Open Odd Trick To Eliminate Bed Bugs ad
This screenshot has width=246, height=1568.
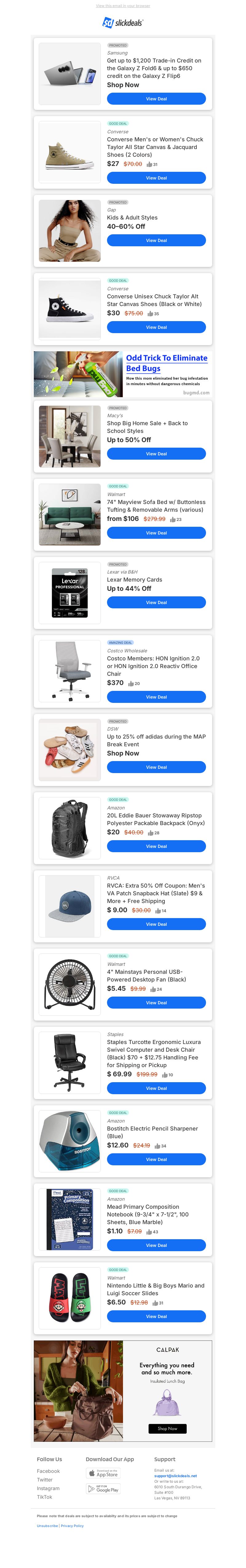click(123, 374)
